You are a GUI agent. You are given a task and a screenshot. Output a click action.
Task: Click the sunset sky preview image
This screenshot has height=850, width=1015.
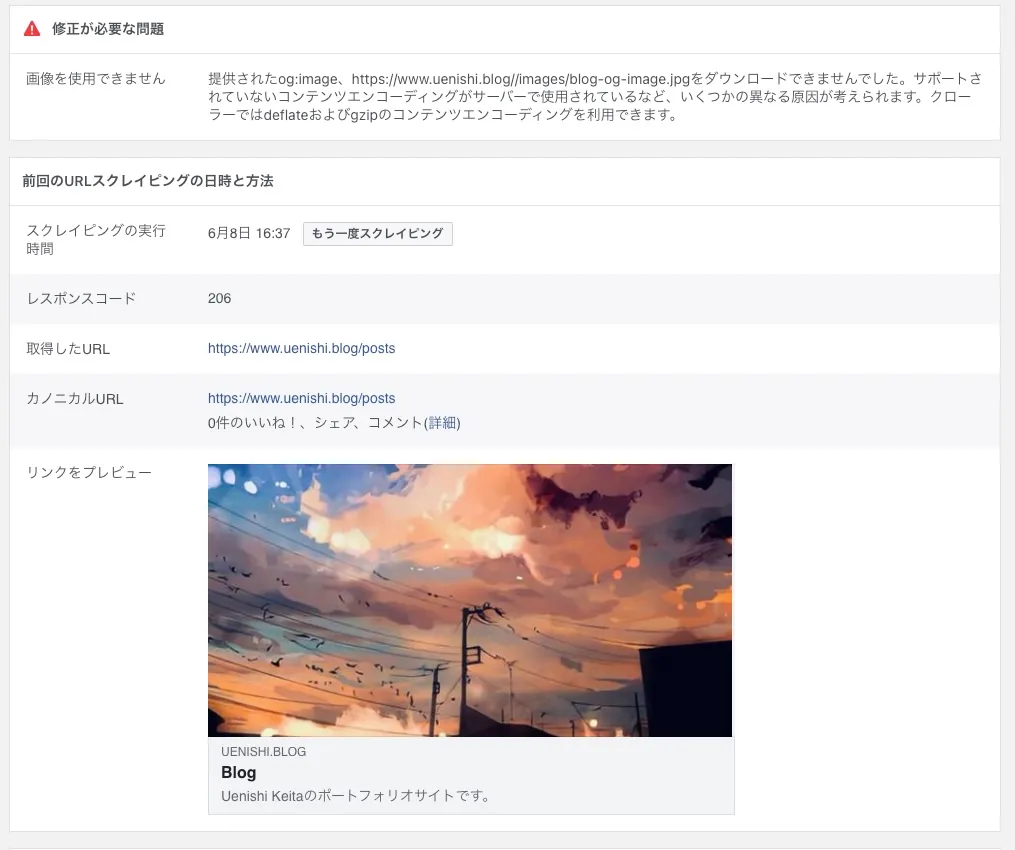[470, 600]
